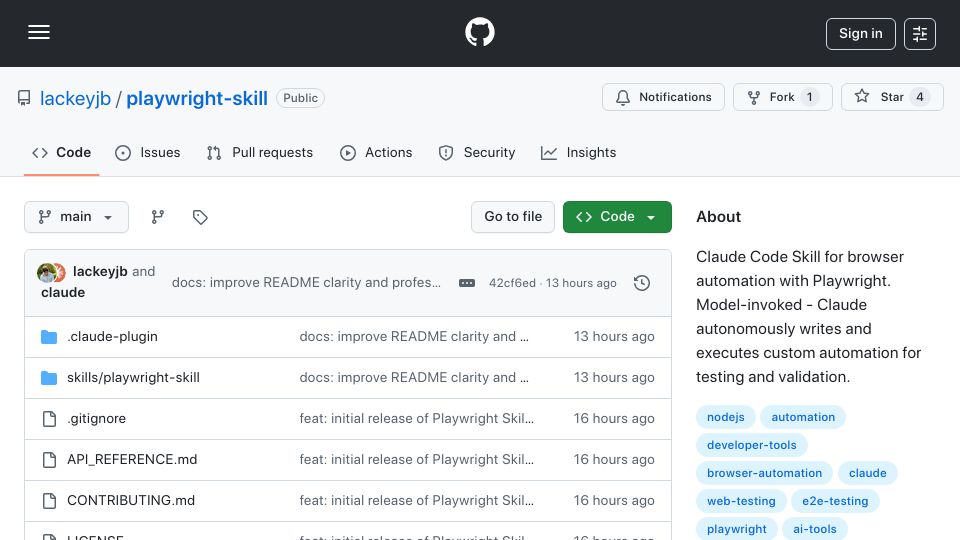This screenshot has height=540, width=960.
Task: Click file icon beside API_REFERENCE.md
Action: (49, 460)
